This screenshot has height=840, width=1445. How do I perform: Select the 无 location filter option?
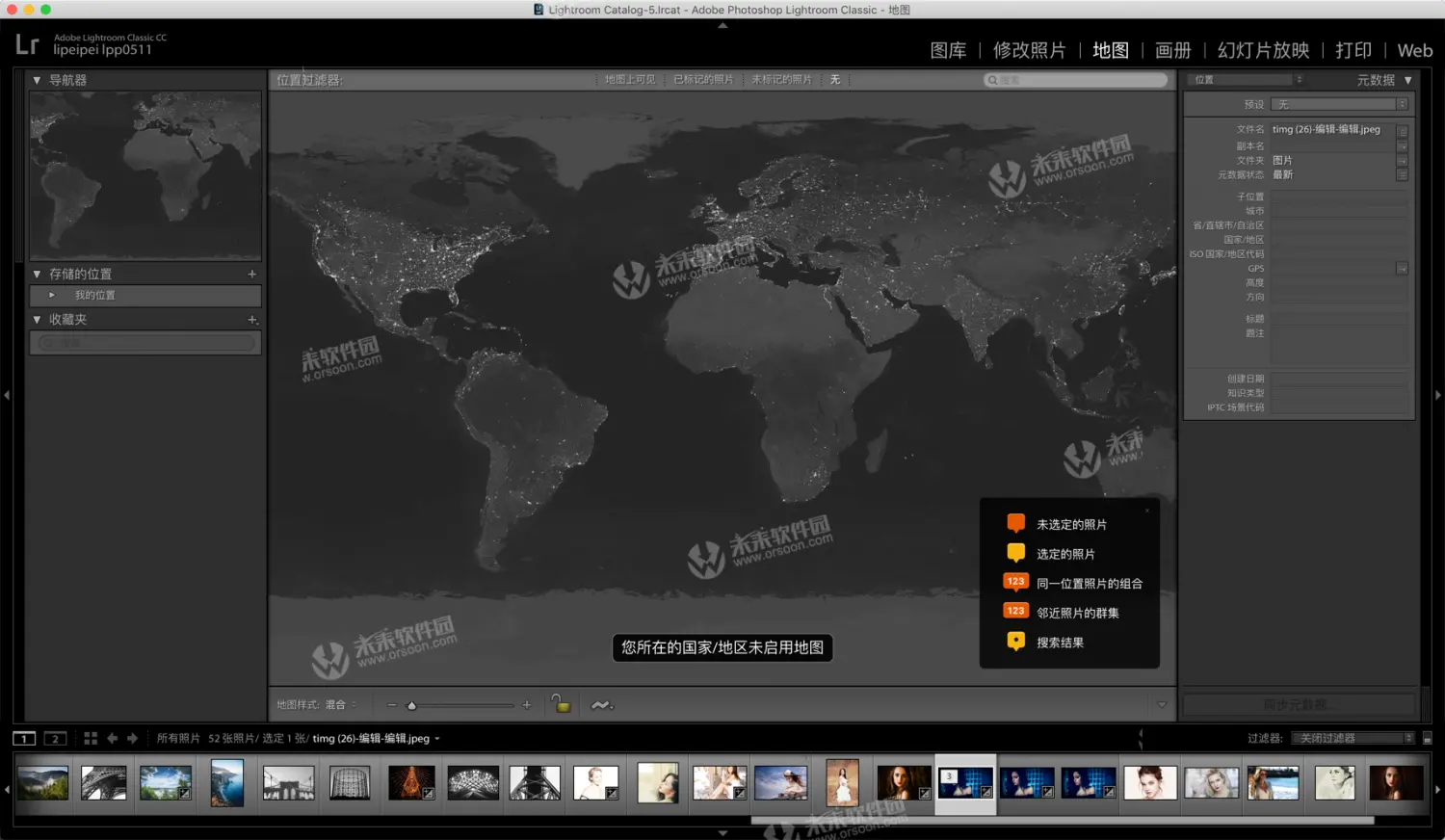coord(835,80)
